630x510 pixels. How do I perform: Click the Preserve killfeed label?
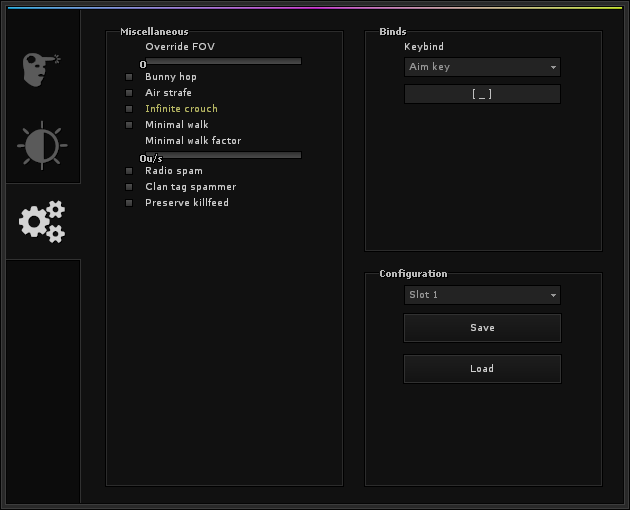coord(187,203)
